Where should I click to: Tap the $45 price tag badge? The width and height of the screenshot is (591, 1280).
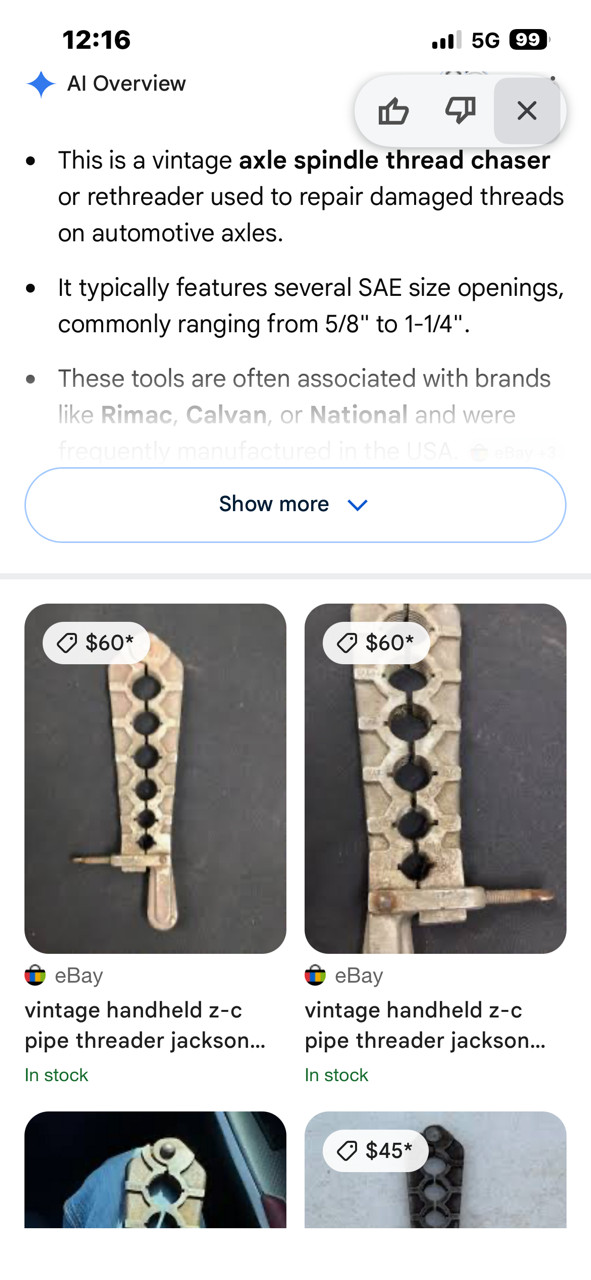pyautogui.click(x=375, y=1151)
